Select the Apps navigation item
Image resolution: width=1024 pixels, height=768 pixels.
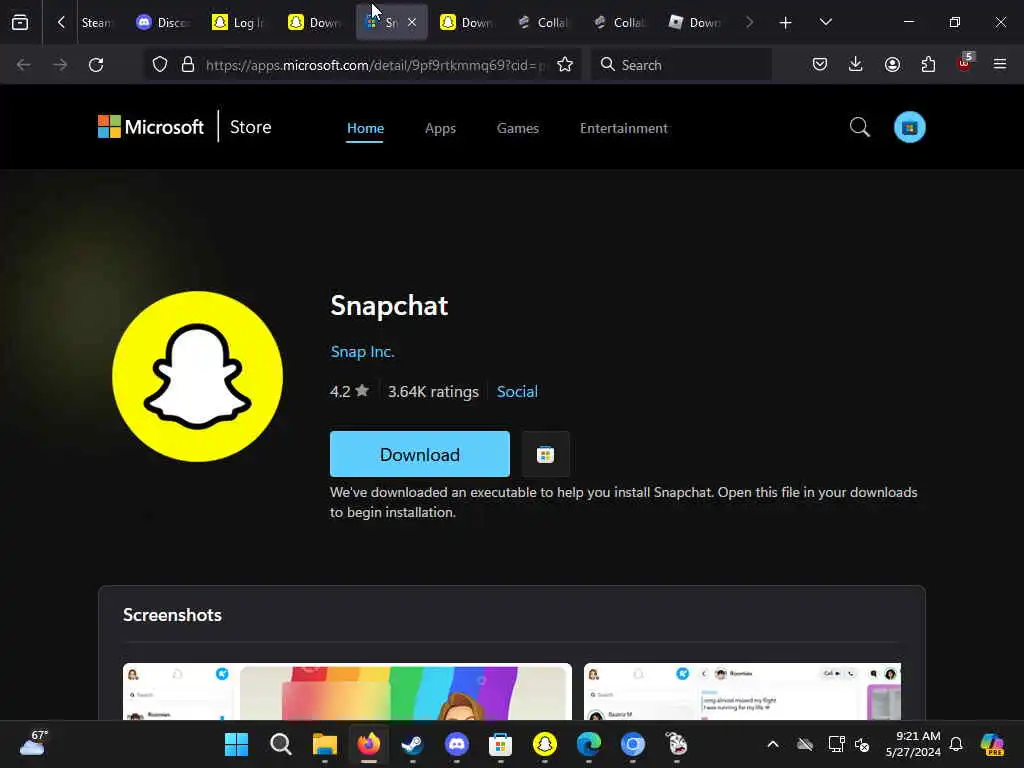coord(440,128)
